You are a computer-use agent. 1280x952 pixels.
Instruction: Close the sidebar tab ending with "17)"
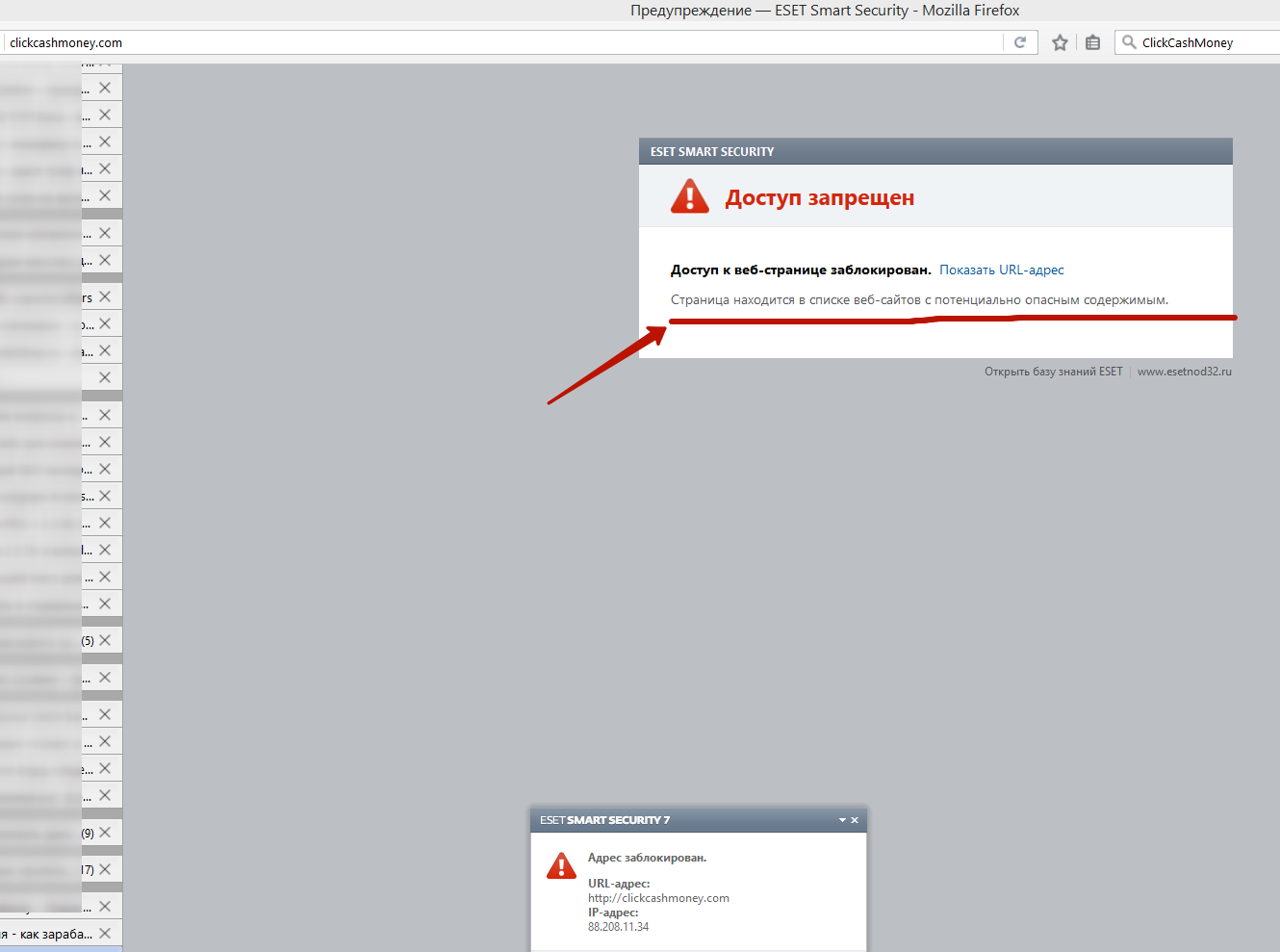pyautogui.click(x=105, y=868)
